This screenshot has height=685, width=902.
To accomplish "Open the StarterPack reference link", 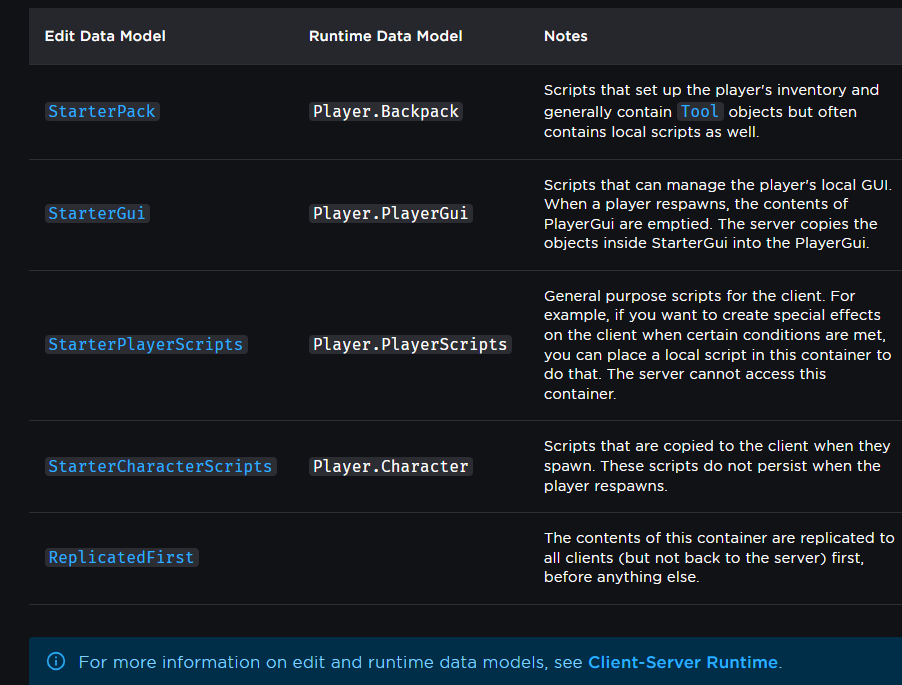I will click(x=101, y=111).
